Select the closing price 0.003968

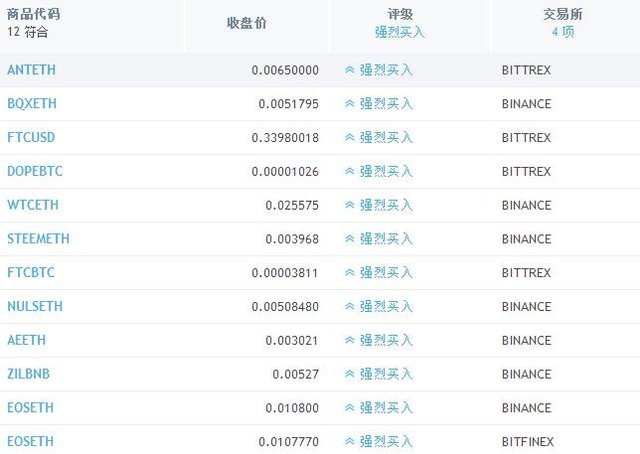pos(292,239)
